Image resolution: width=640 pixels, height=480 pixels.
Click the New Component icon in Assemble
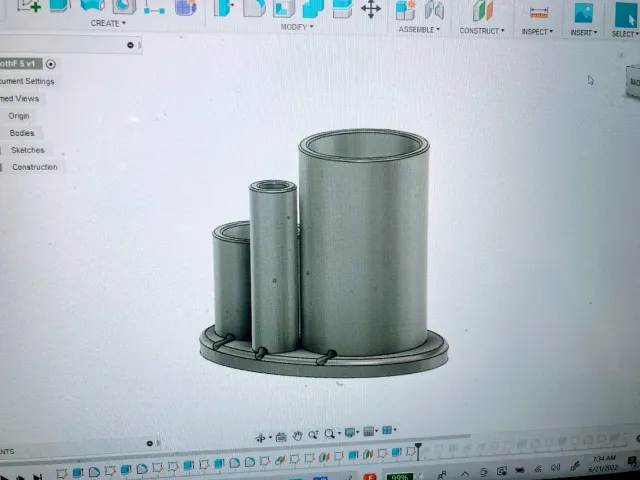405,10
